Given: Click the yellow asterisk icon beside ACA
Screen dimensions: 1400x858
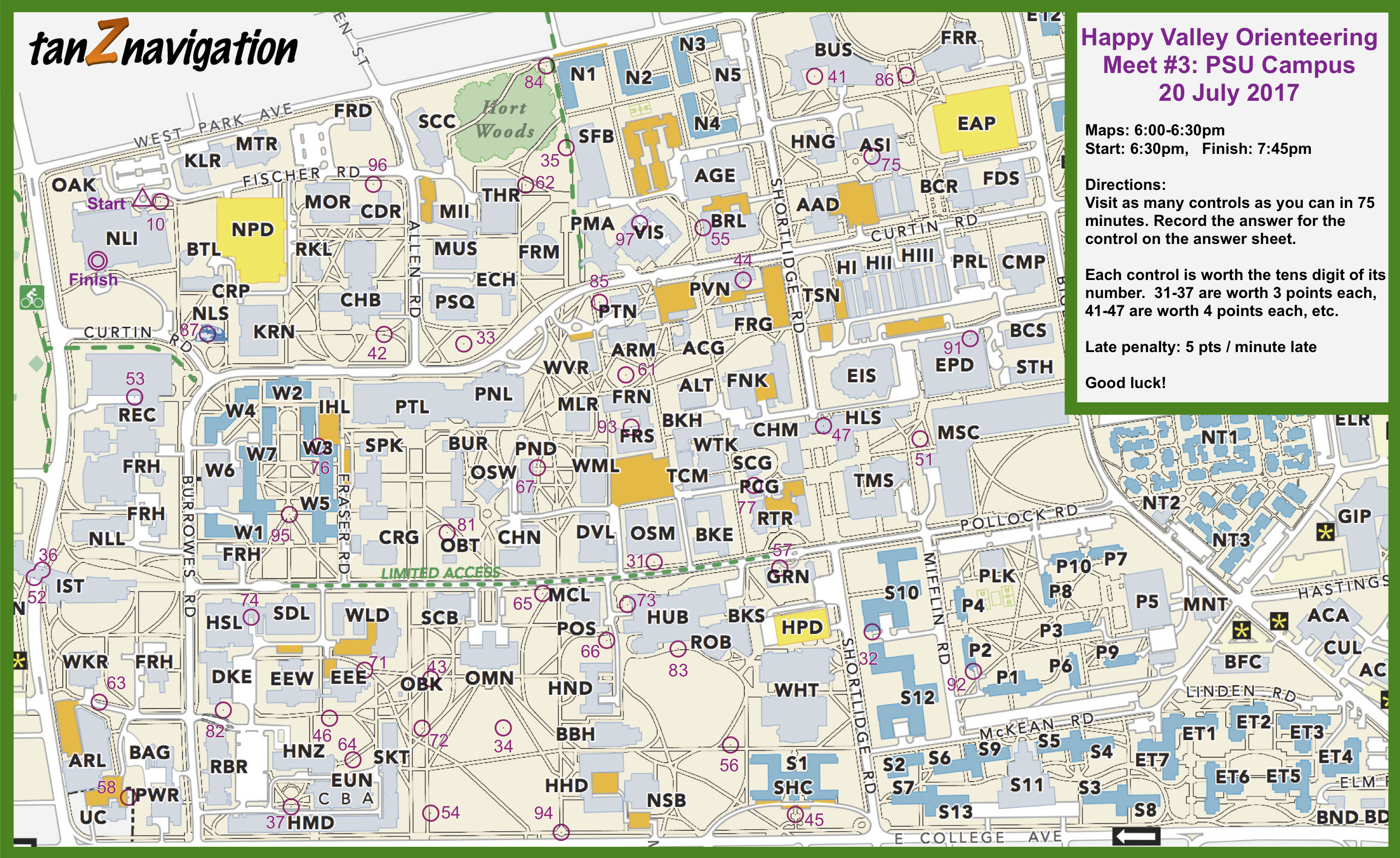Looking at the screenshot, I should (x=1278, y=622).
